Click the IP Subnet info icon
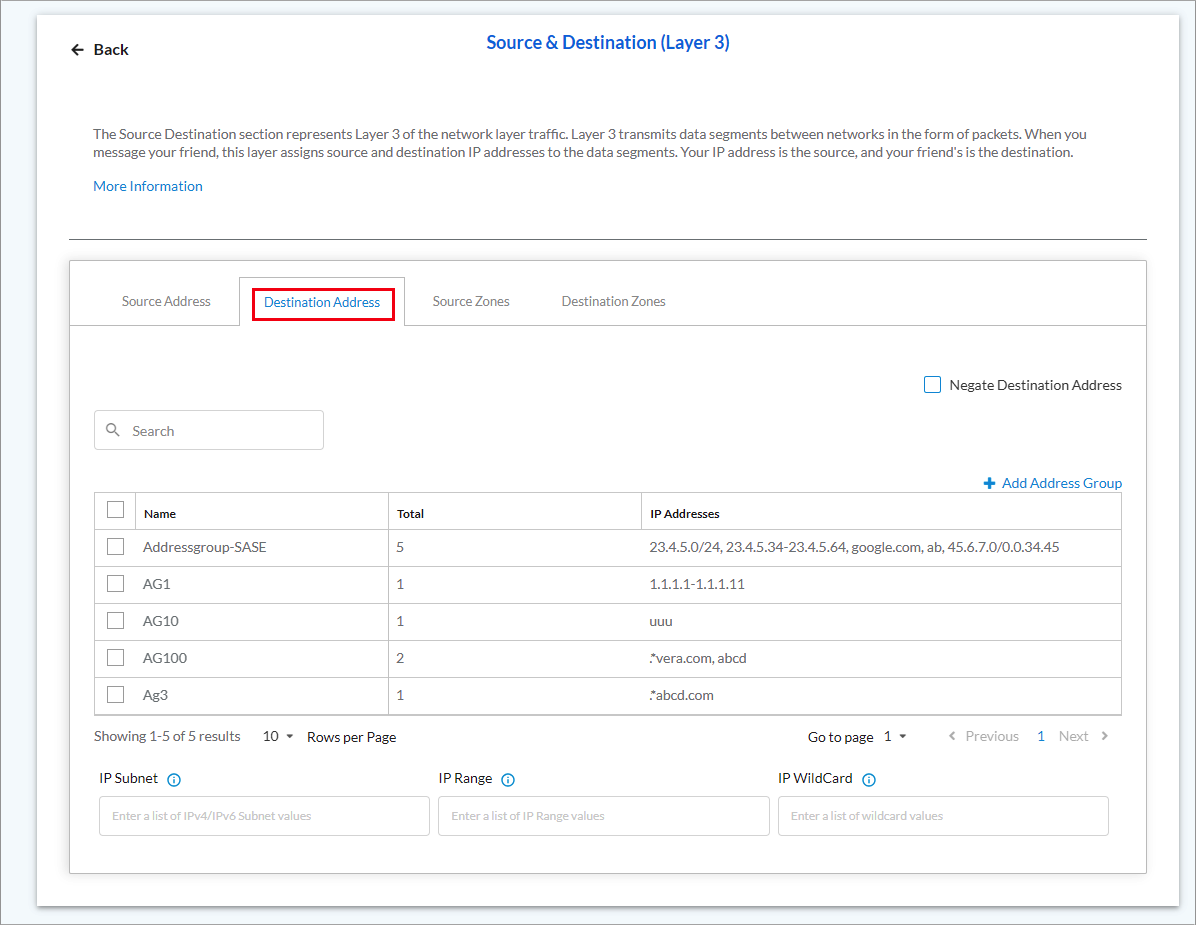 click(x=174, y=780)
